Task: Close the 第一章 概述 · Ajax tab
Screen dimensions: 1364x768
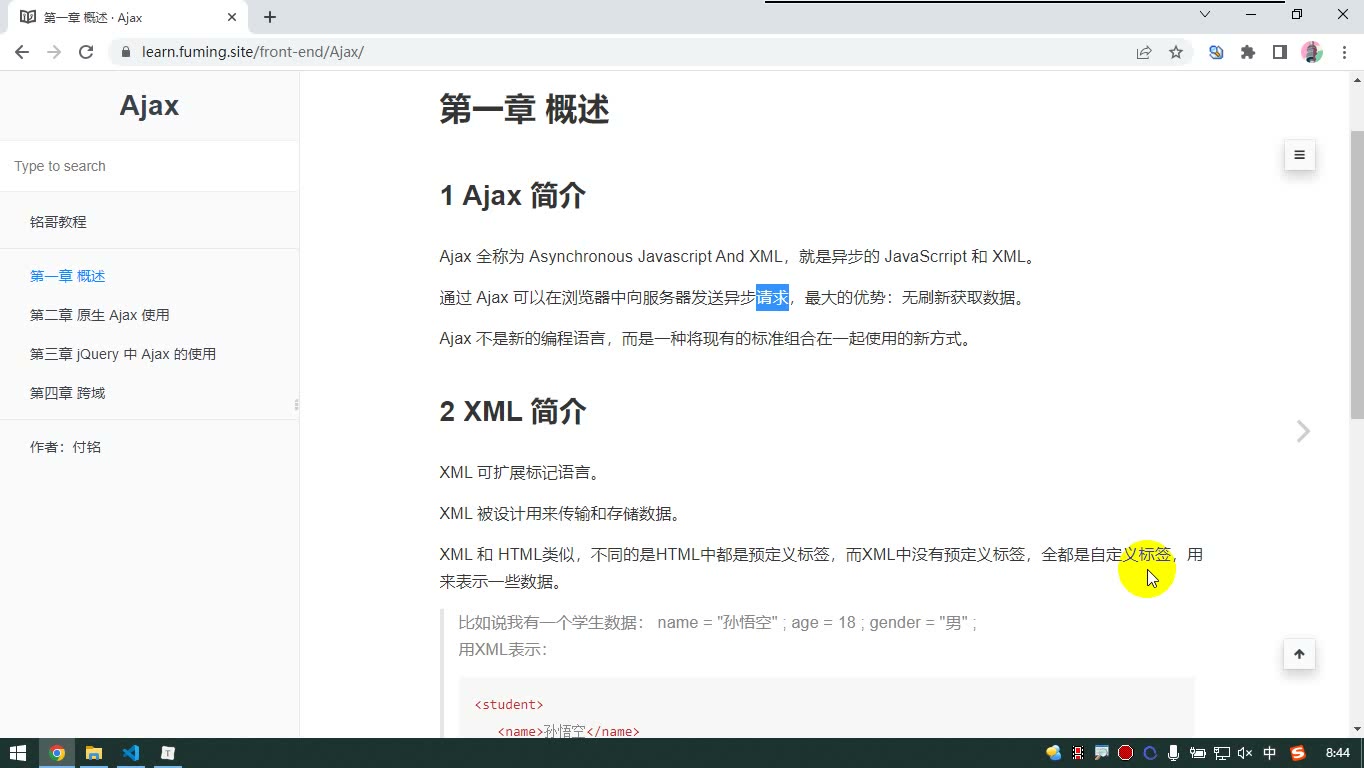Action: click(x=232, y=17)
